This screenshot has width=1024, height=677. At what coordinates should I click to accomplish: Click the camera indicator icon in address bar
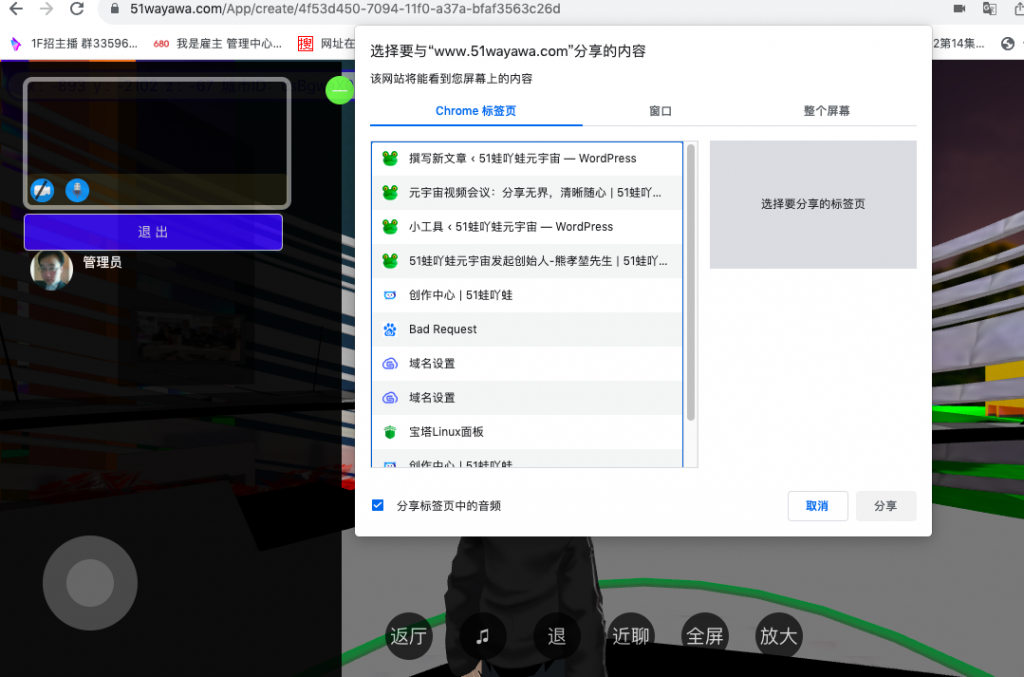coord(959,8)
